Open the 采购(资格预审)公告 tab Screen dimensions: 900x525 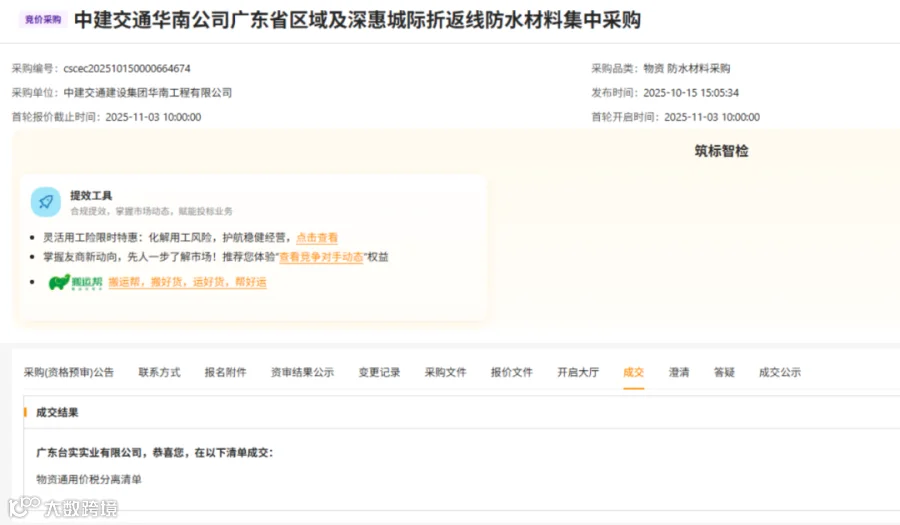coord(68,372)
